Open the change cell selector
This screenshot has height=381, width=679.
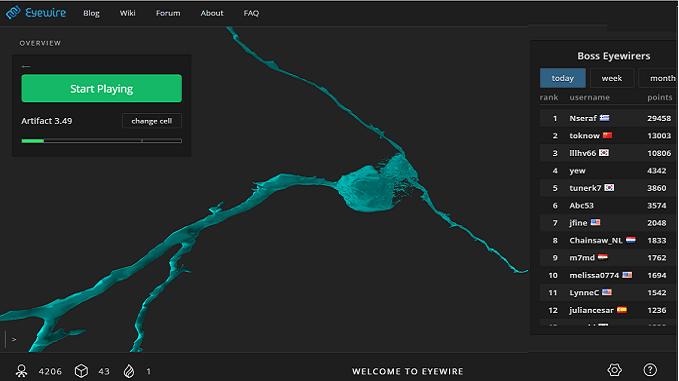(152, 121)
